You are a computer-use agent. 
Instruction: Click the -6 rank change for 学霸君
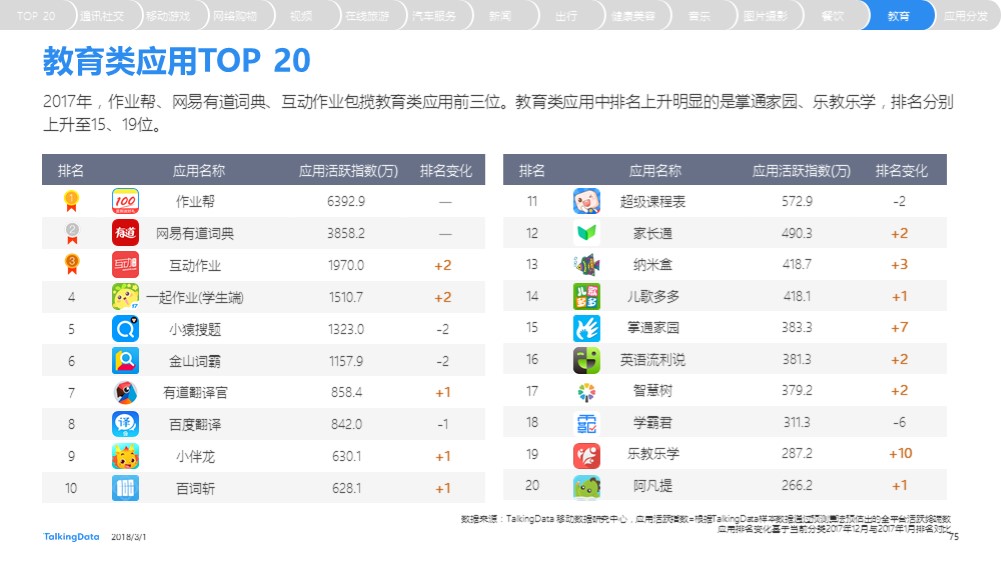(x=899, y=423)
